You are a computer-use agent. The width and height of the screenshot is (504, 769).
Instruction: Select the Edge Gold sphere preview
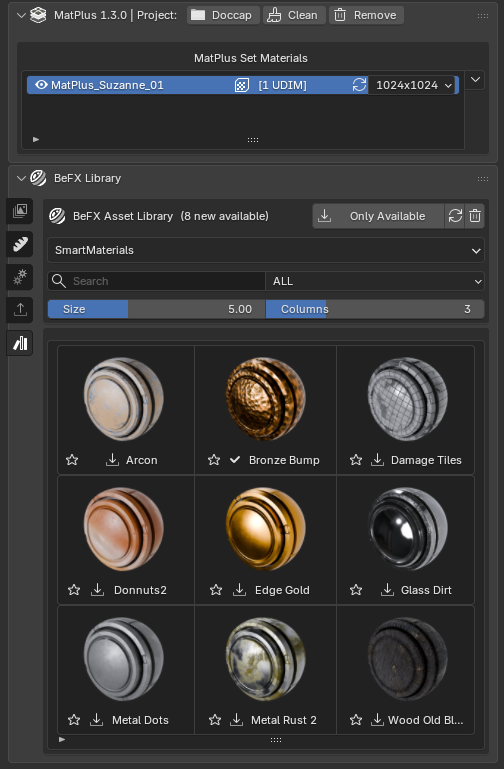click(265, 529)
